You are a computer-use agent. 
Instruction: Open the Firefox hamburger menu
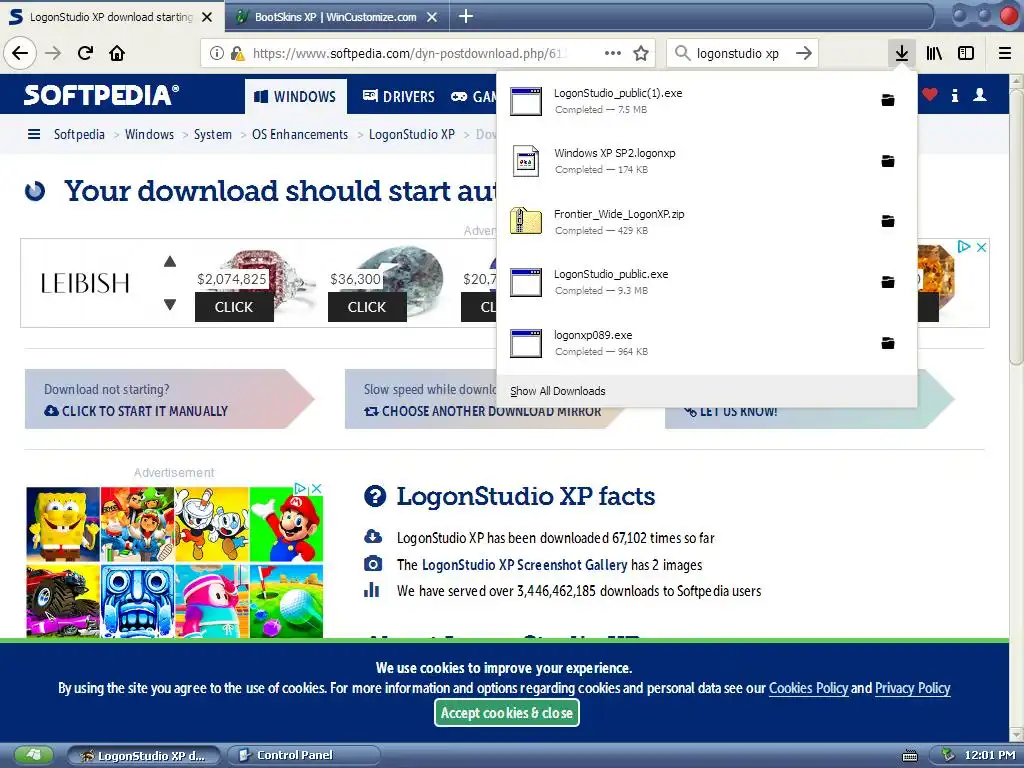(x=1005, y=53)
